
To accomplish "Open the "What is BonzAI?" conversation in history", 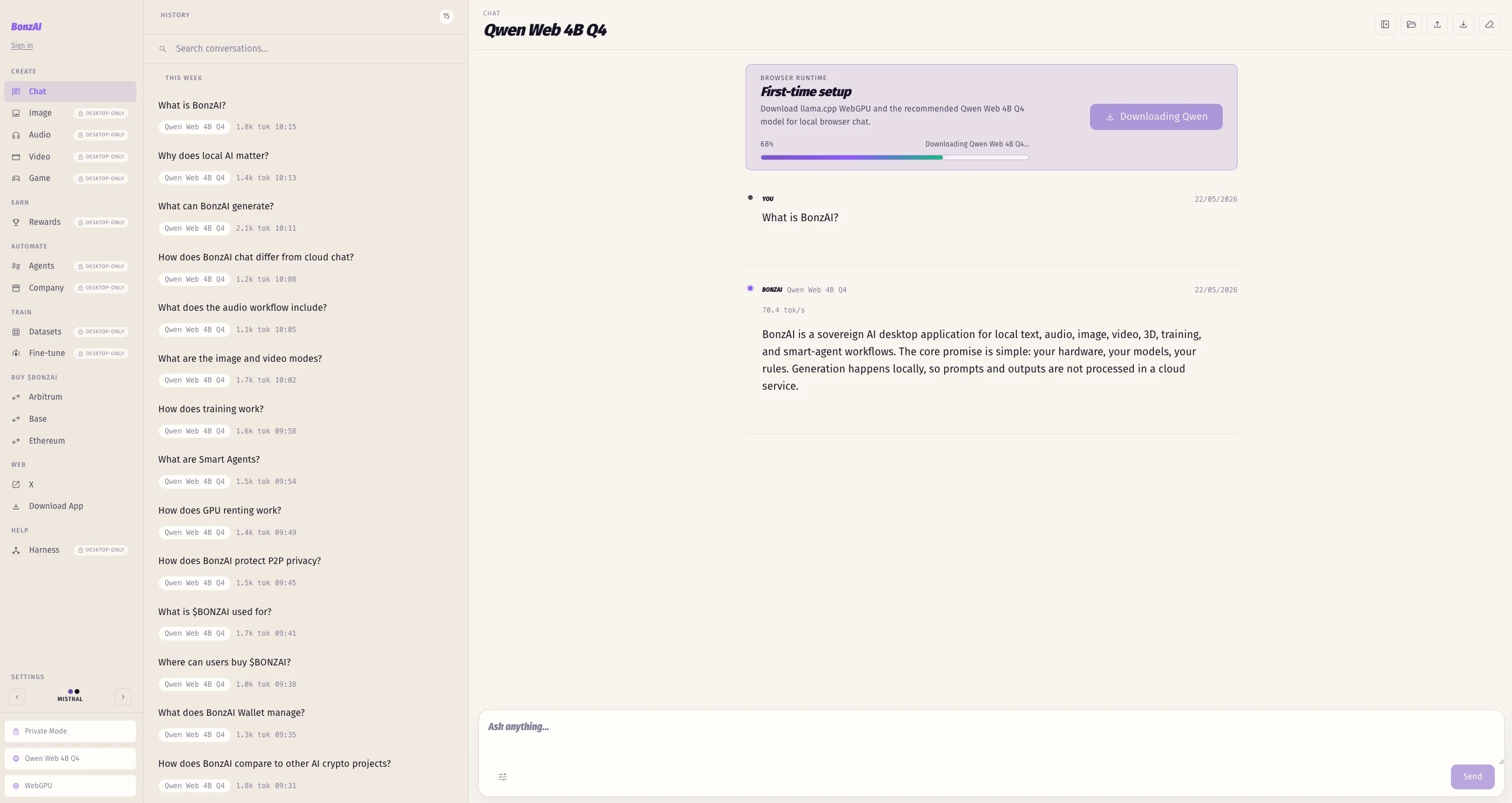I will coord(306,116).
